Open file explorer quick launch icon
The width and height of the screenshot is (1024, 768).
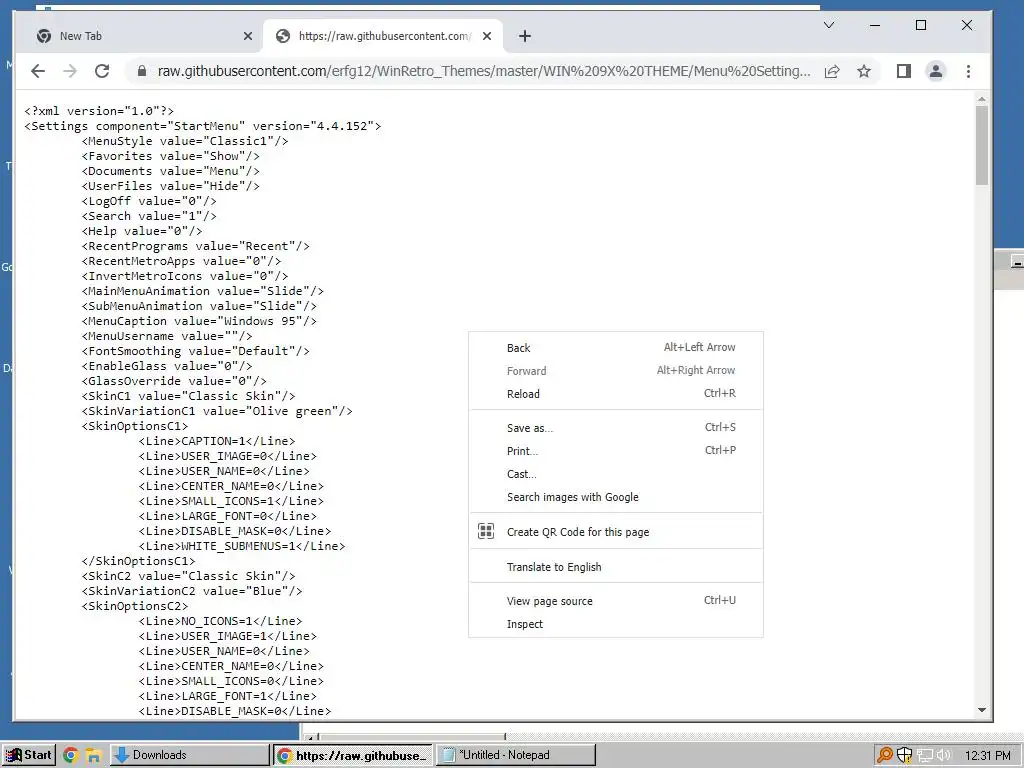93,756
